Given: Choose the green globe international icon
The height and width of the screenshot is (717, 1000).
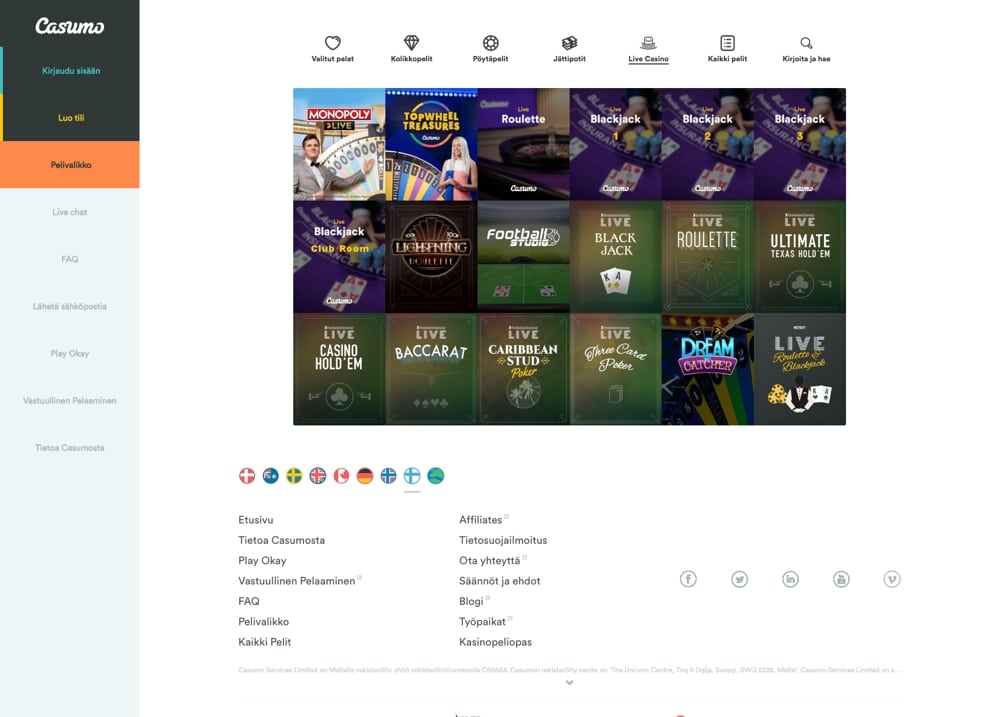Looking at the screenshot, I should (x=436, y=476).
